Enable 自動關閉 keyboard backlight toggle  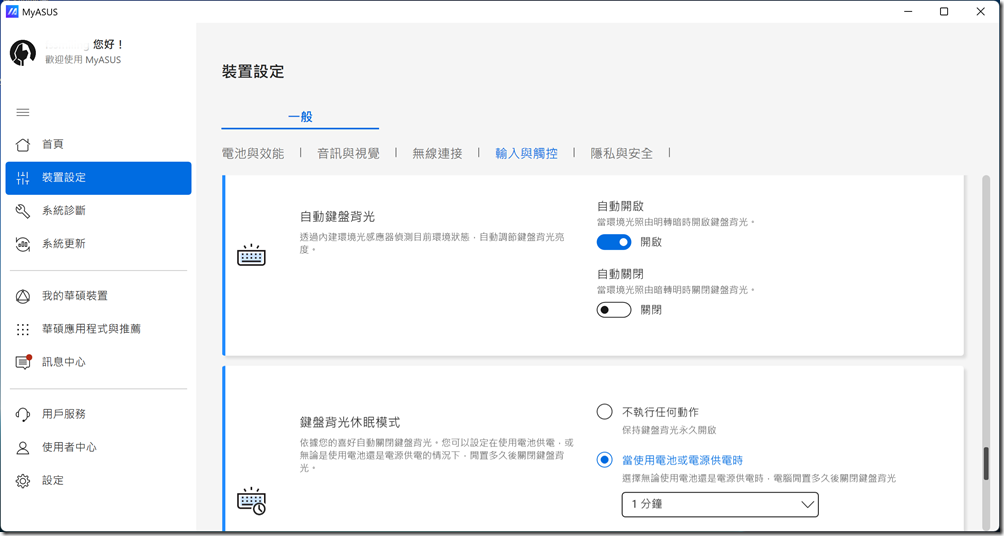coord(614,310)
